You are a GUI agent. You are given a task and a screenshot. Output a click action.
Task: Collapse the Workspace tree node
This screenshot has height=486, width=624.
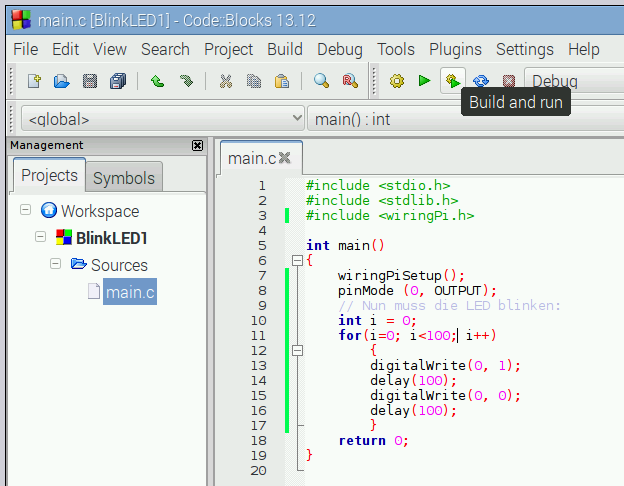pyautogui.click(x=25, y=210)
